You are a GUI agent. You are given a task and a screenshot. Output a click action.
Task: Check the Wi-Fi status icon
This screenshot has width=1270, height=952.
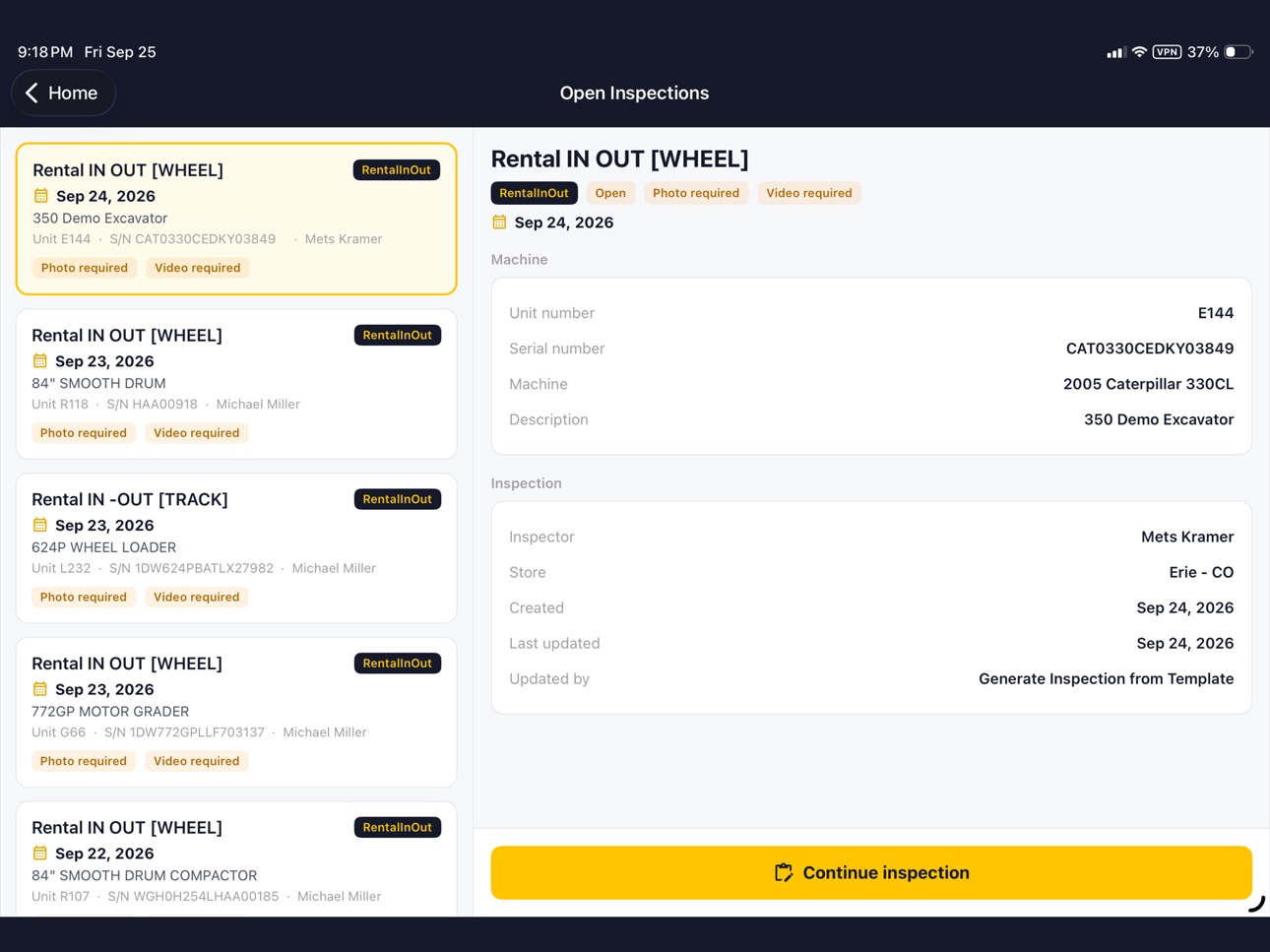click(x=1139, y=52)
